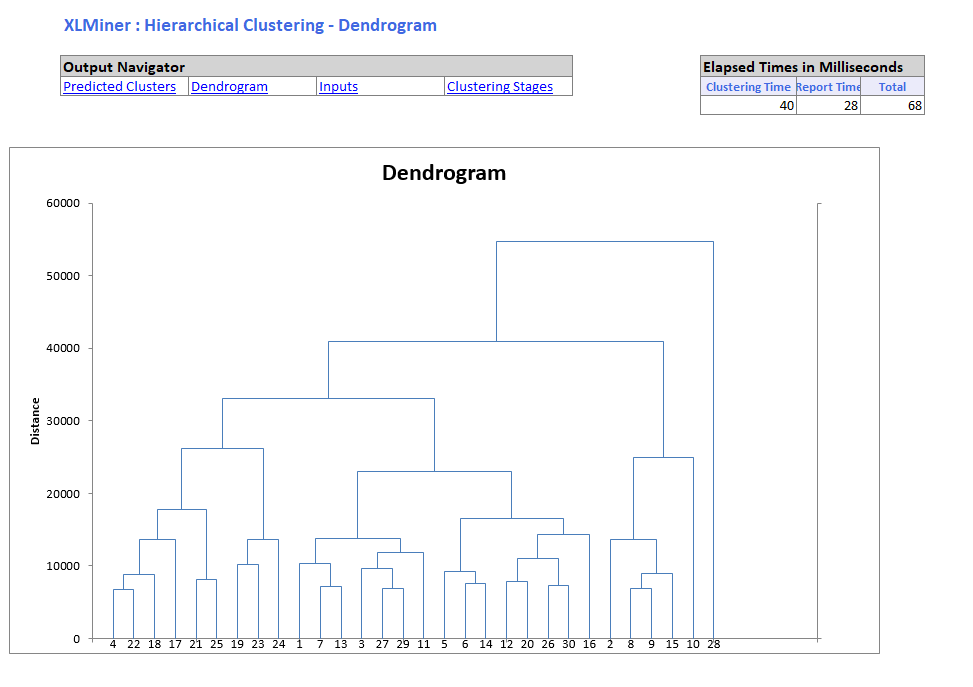Click the 30000 tick label on the distance axis
The width and height of the screenshot is (973, 687).
62,421
